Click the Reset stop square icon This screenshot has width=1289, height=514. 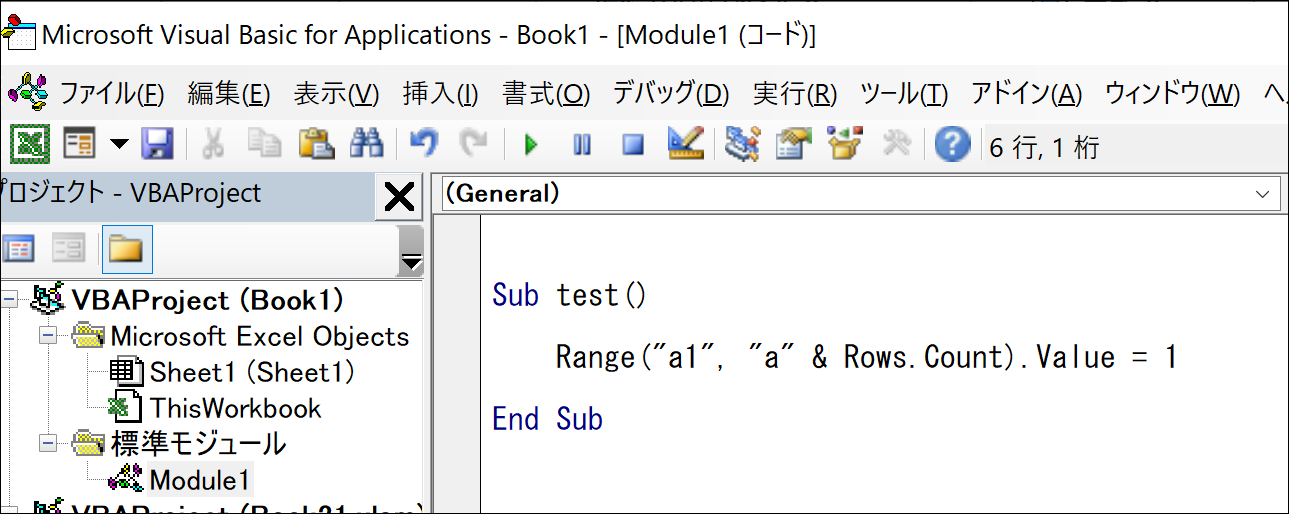pos(633,146)
